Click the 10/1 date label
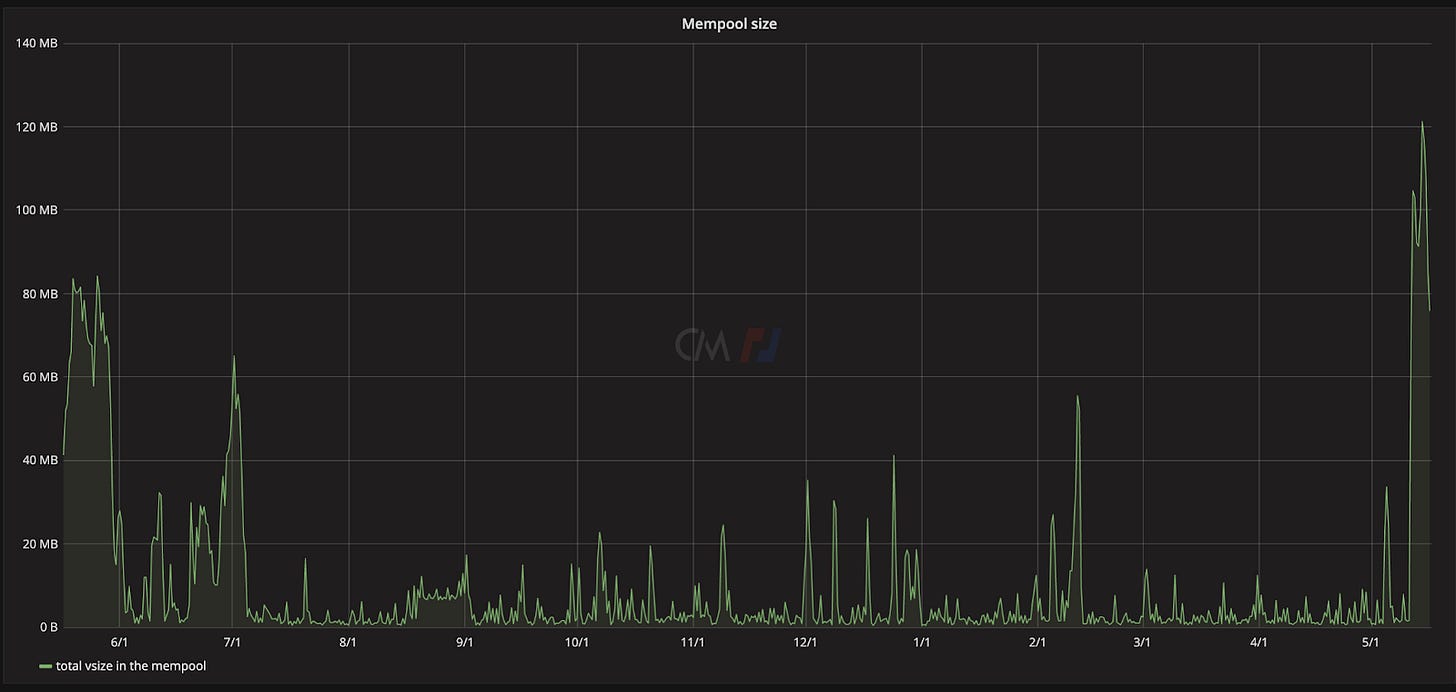Viewport: 1456px width, 692px height. pyautogui.click(x=577, y=642)
